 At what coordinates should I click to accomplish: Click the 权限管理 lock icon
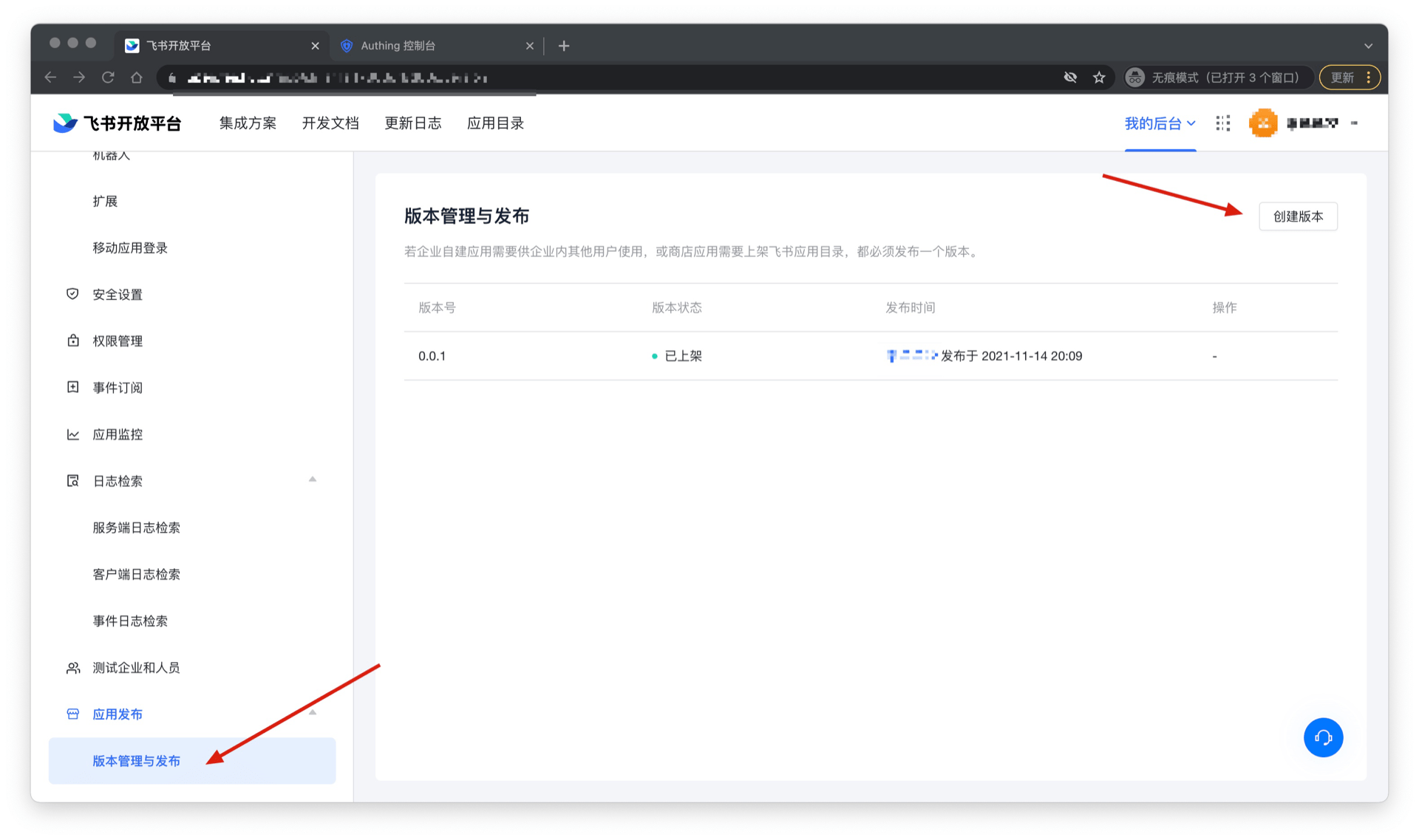click(72, 341)
